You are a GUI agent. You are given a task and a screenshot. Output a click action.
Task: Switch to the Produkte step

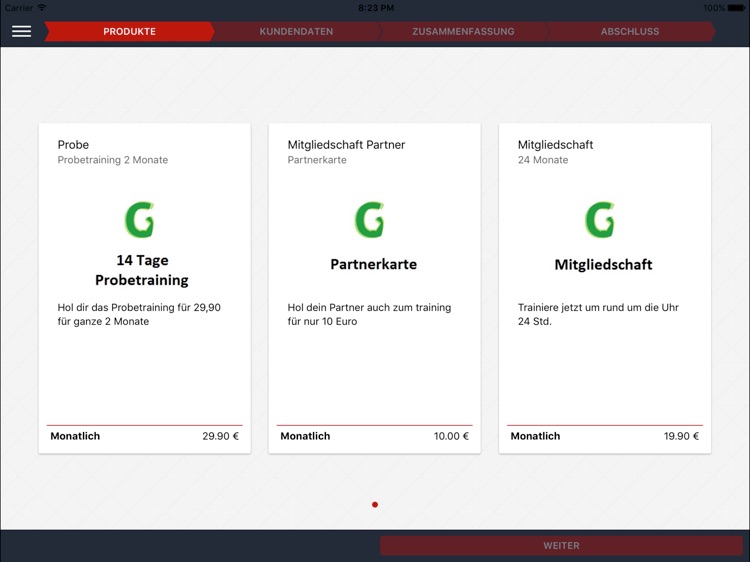(x=129, y=32)
